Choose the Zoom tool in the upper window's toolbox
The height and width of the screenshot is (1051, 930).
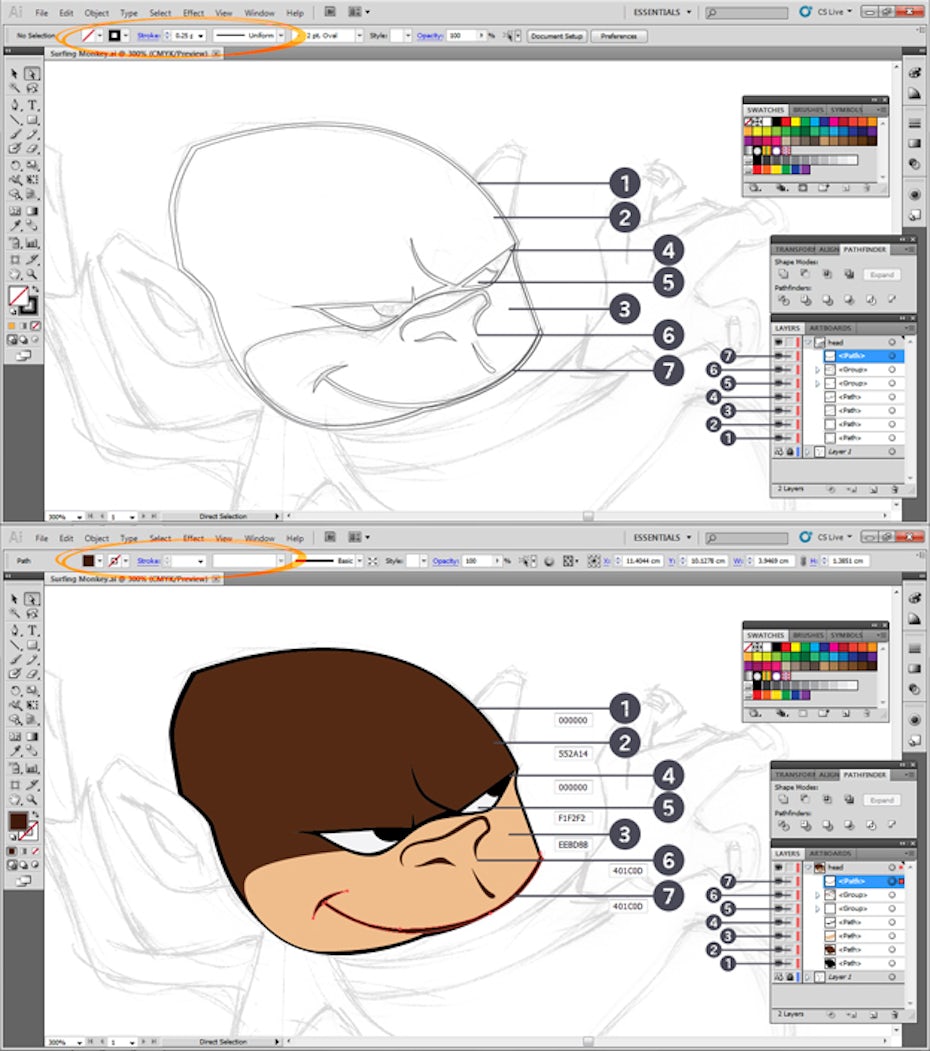33,273
